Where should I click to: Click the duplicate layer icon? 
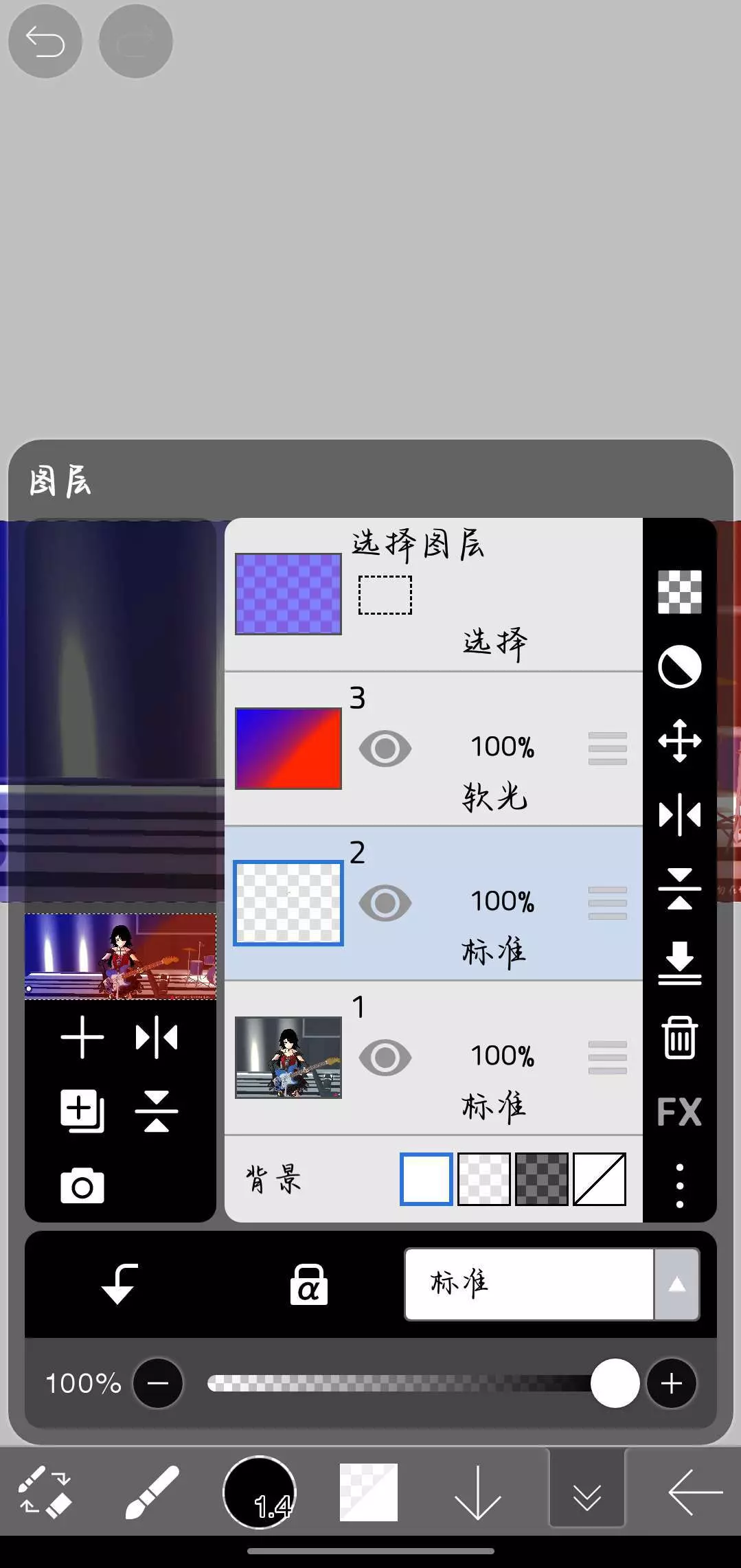[x=82, y=1111]
